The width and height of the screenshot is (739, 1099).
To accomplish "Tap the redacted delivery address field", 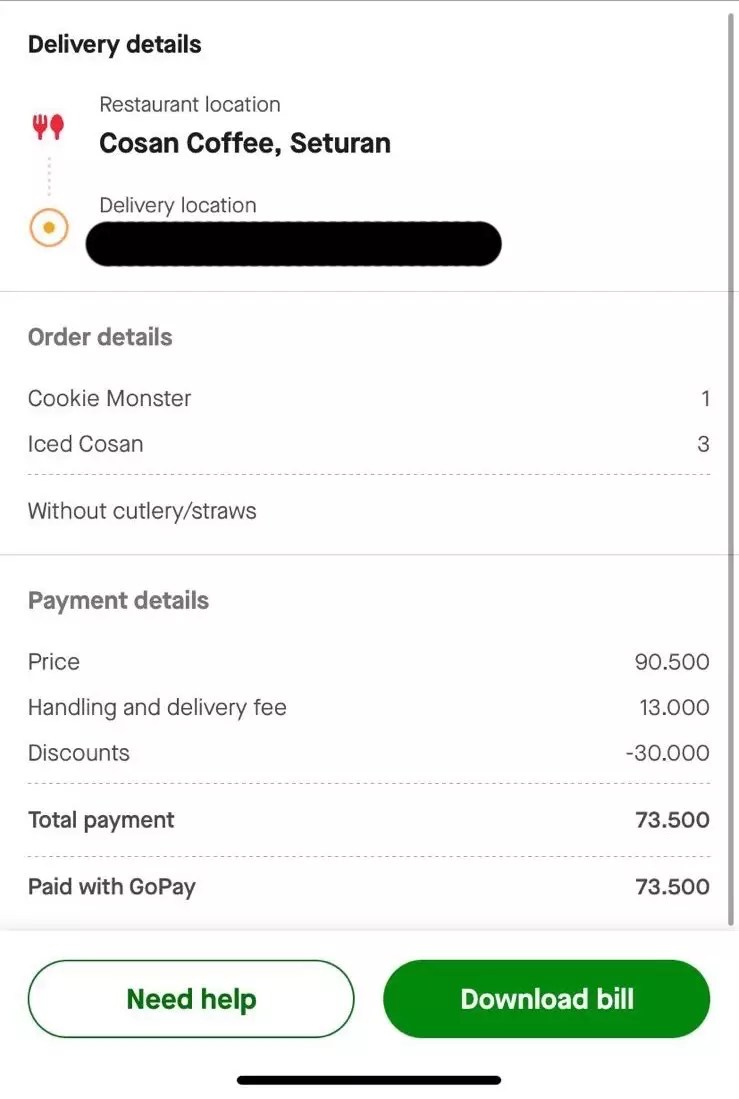I will (293, 244).
